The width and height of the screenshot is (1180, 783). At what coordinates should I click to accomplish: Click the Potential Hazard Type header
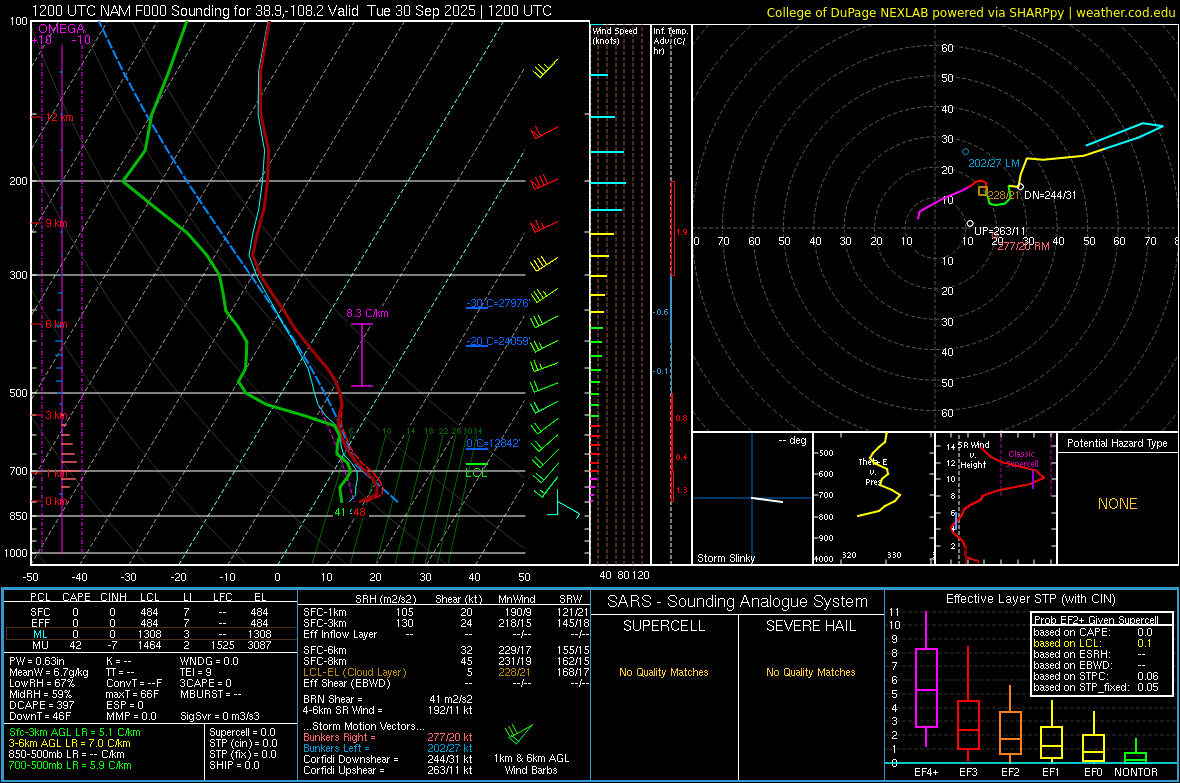coord(1117,443)
